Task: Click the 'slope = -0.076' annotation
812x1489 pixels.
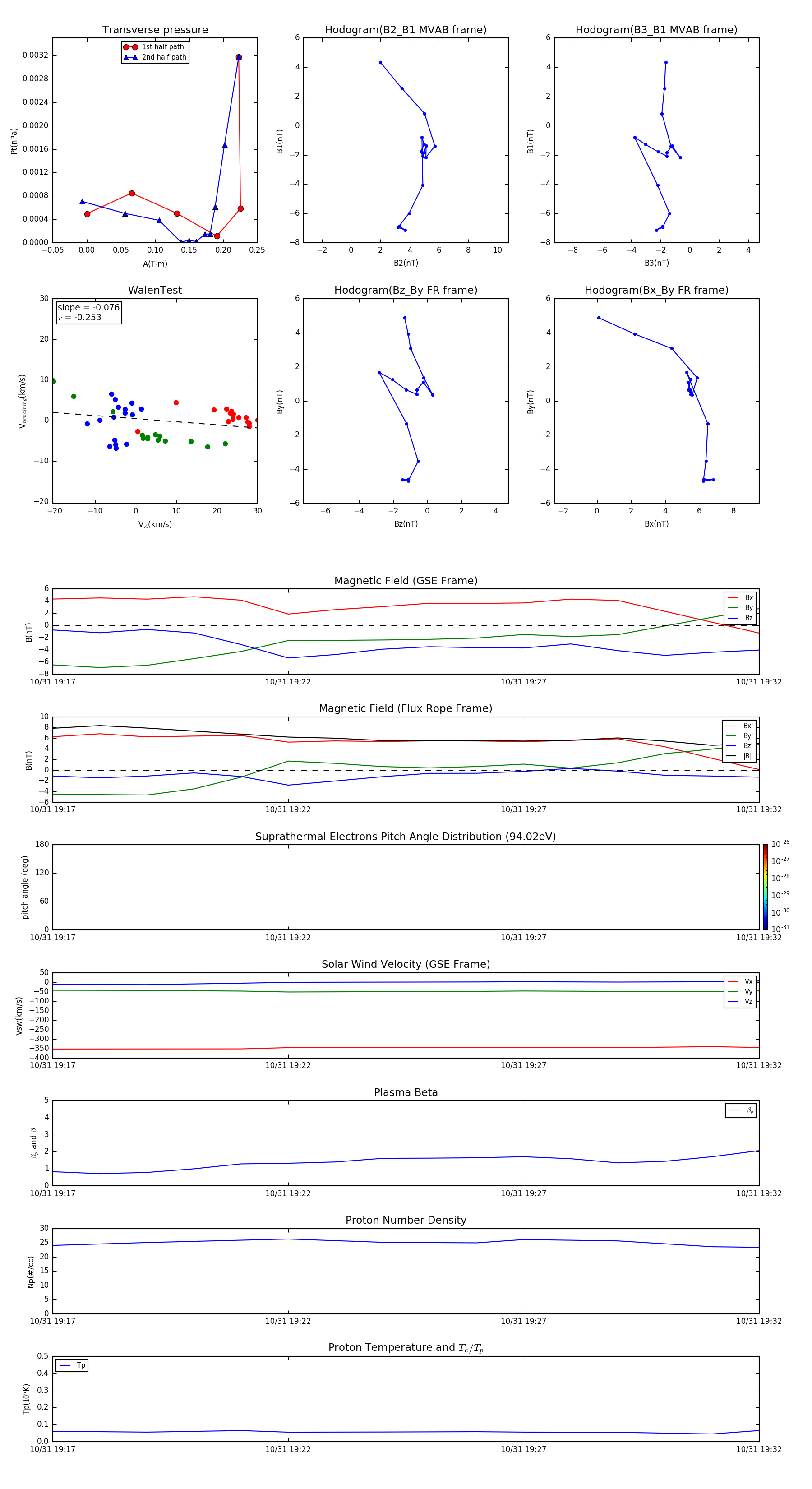Action: click(88, 308)
